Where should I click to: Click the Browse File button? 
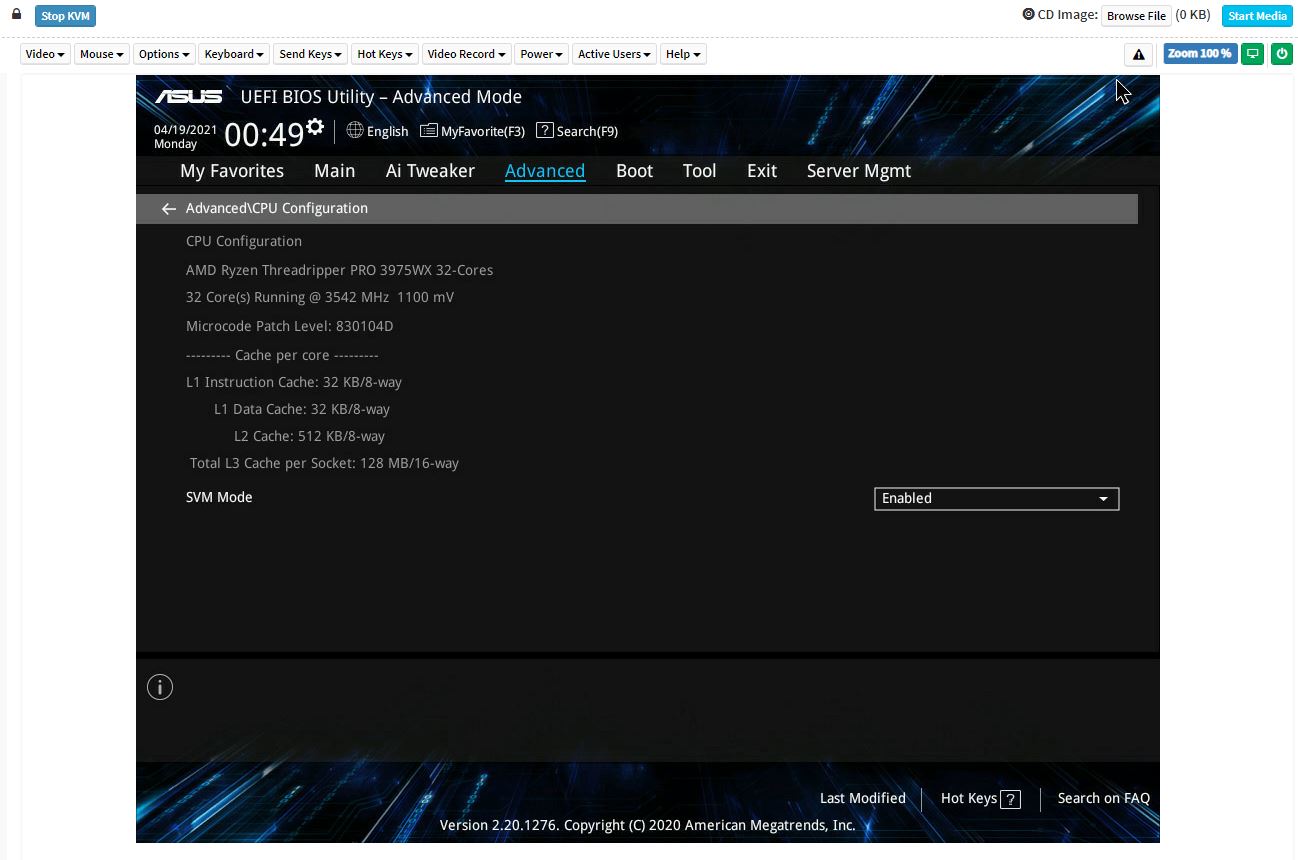tap(1136, 16)
